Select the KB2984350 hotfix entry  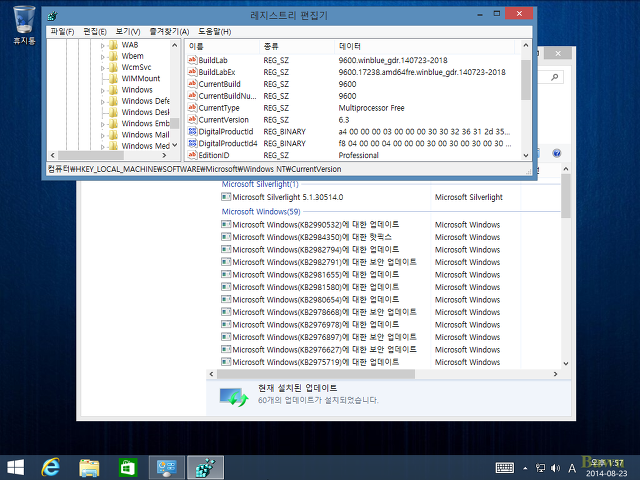pyautogui.click(x=312, y=237)
